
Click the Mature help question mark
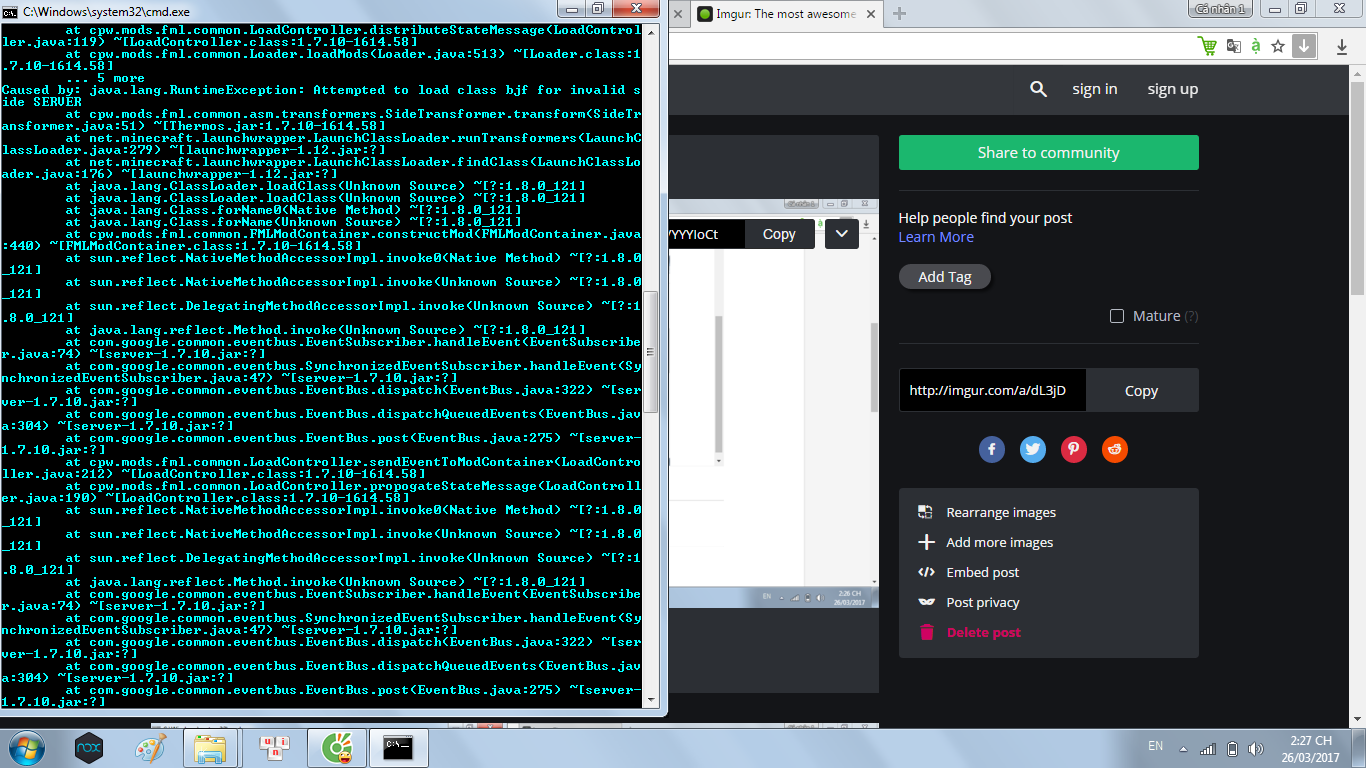pyautogui.click(x=1191, y=316)
